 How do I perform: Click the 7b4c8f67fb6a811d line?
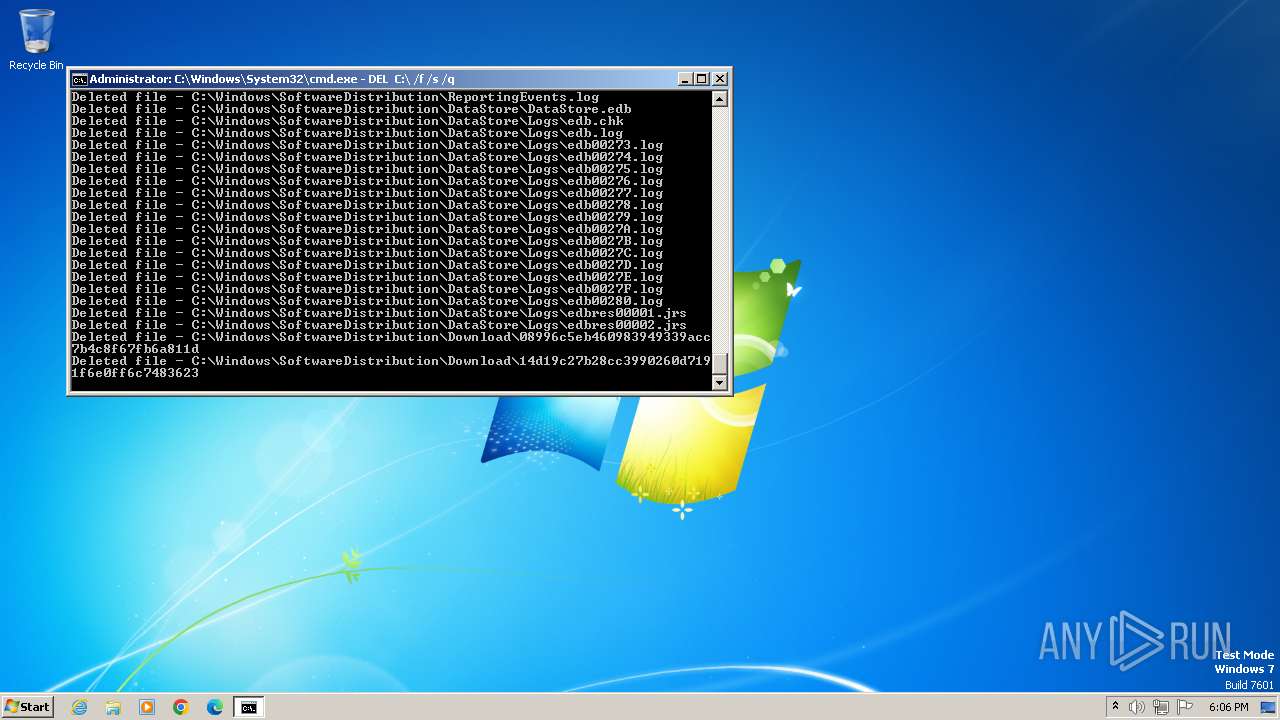click(135, 349)
